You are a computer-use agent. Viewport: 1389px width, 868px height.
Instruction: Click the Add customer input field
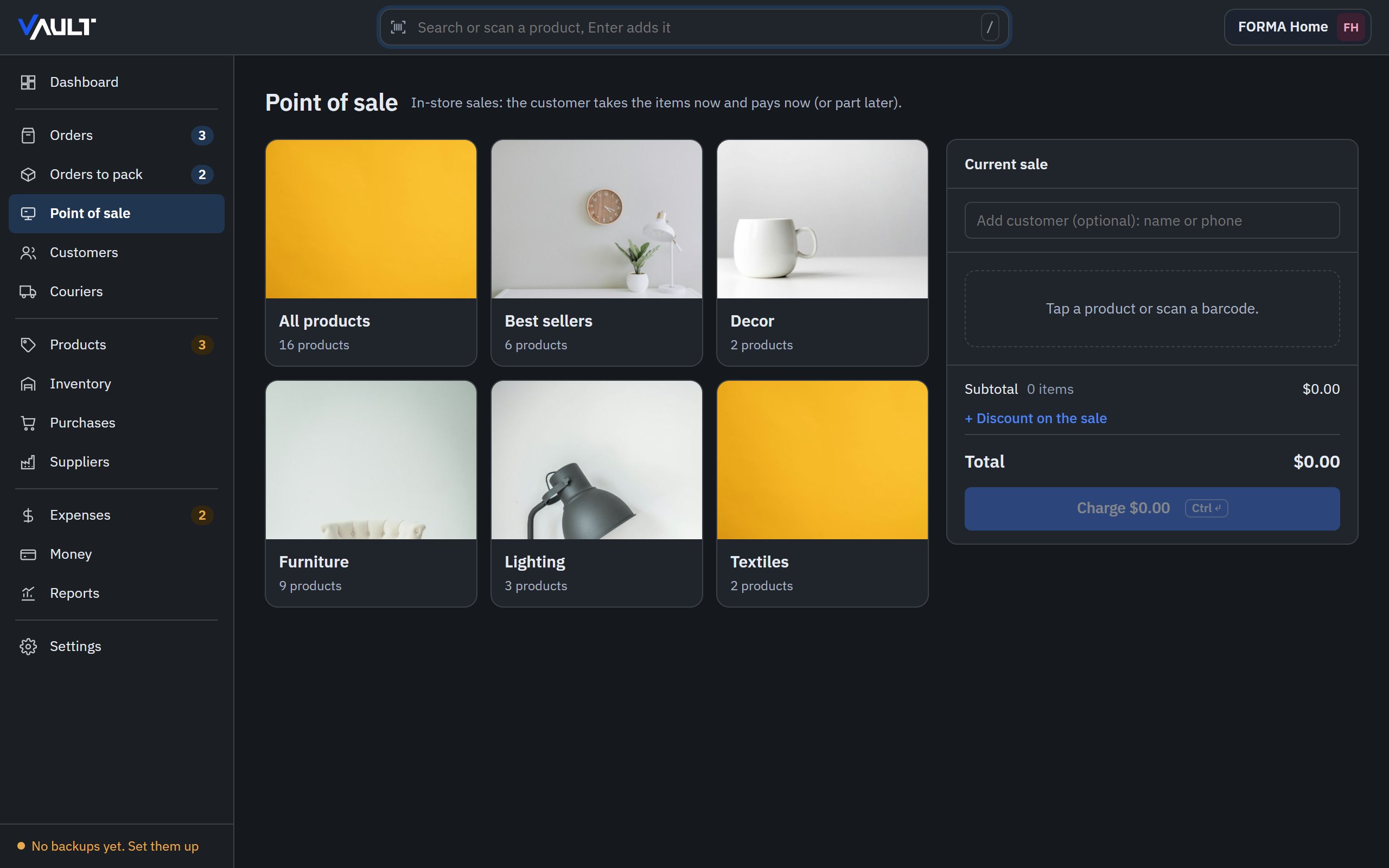[1152, 220]
